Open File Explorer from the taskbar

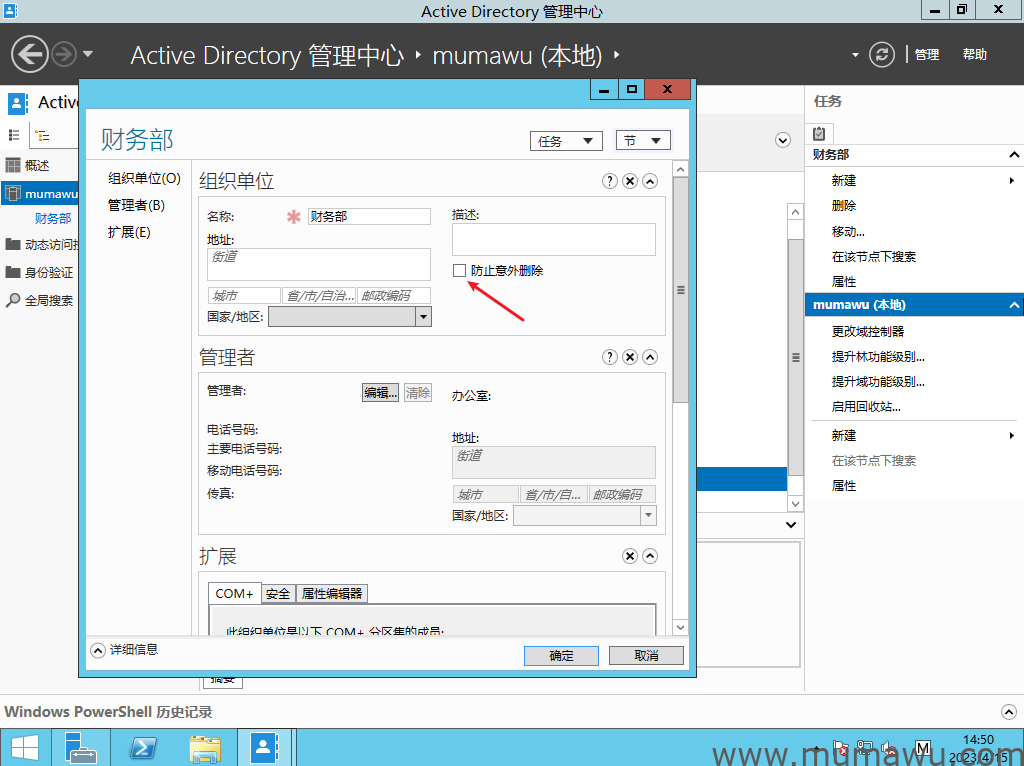point(204,748)
